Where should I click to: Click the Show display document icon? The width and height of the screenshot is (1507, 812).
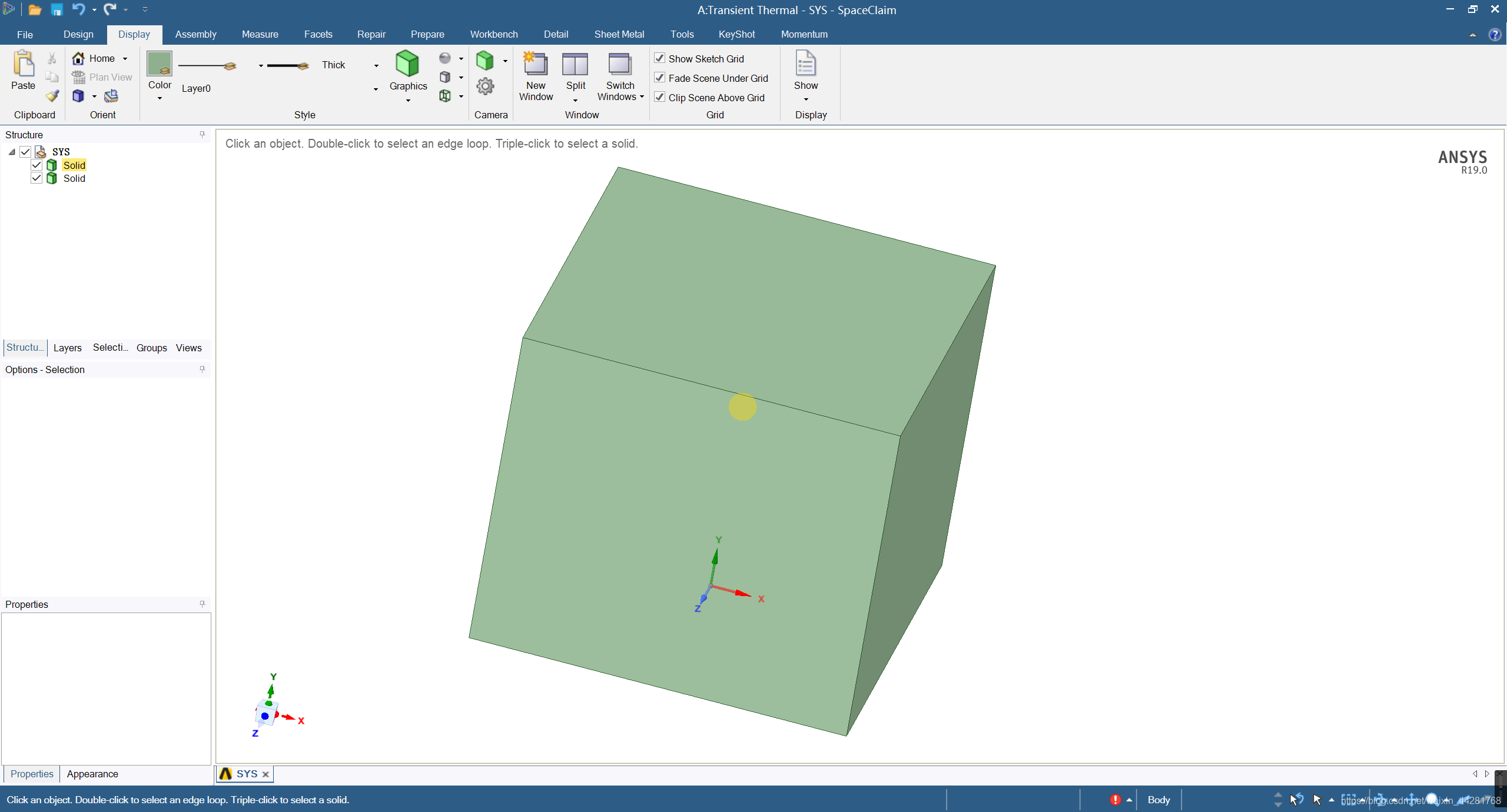pyautogui.click(x=805, y=64)
